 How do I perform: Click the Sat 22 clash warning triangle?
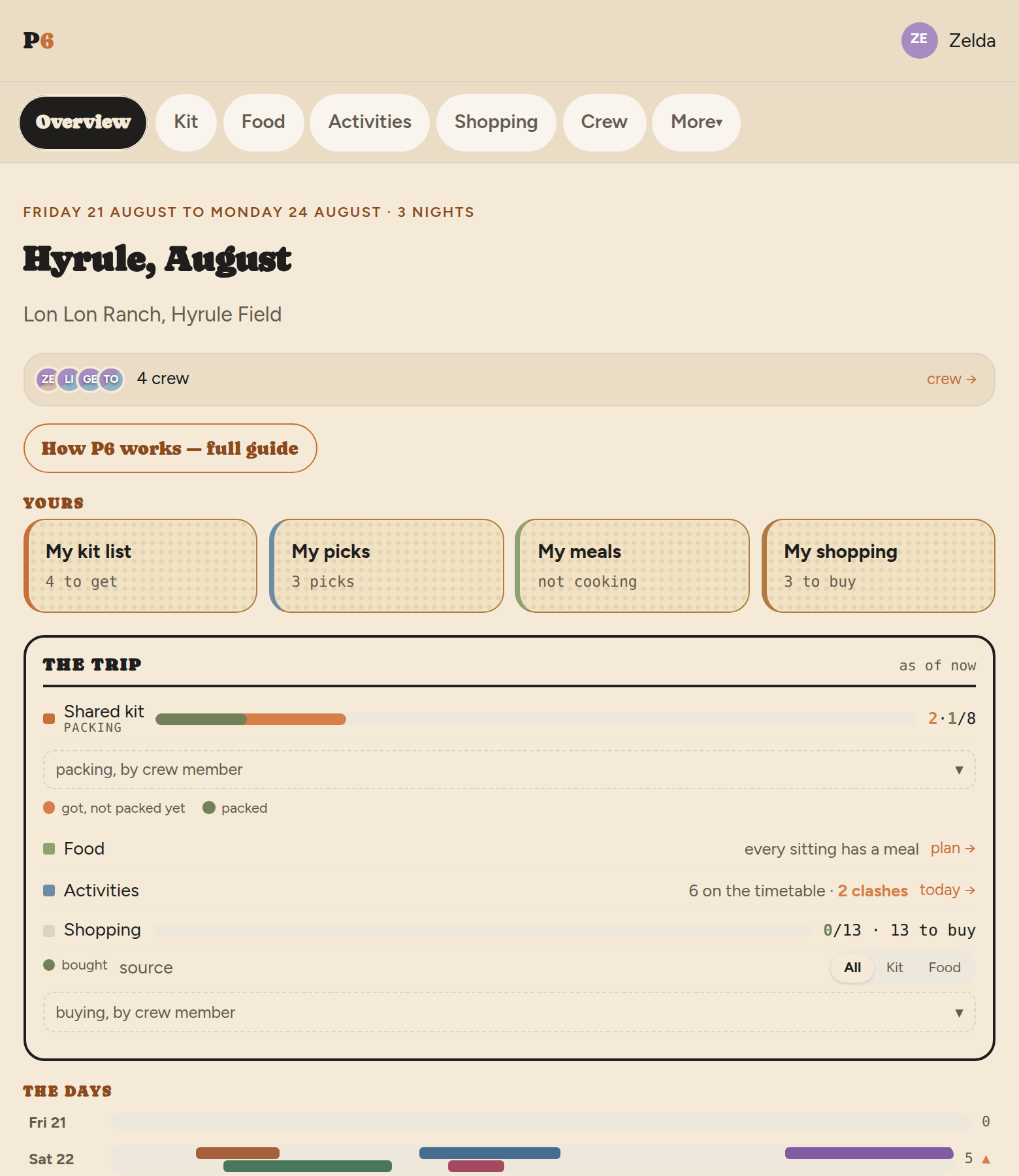coord(986,1159)
